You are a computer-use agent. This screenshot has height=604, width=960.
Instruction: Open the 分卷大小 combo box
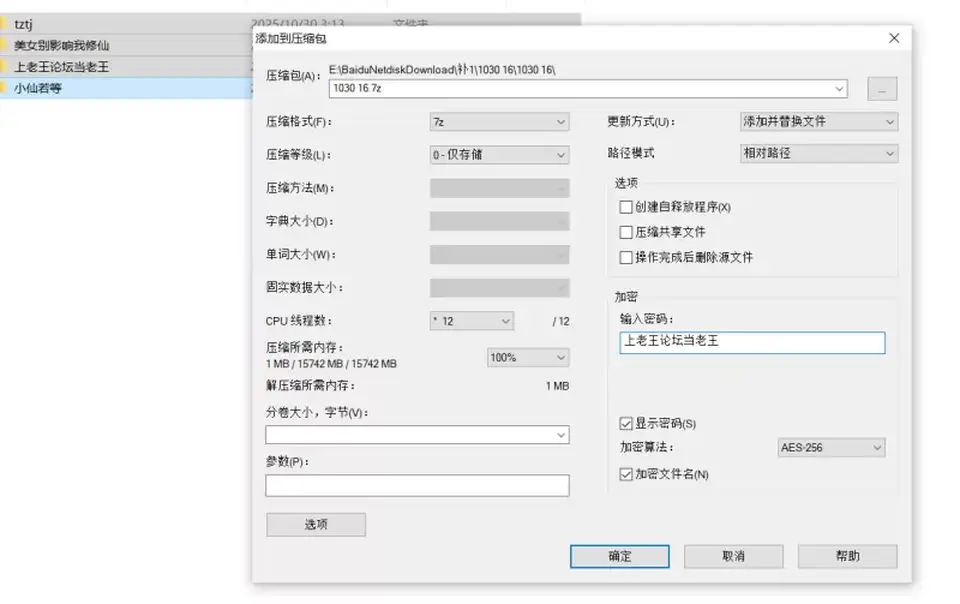point(417,434)
